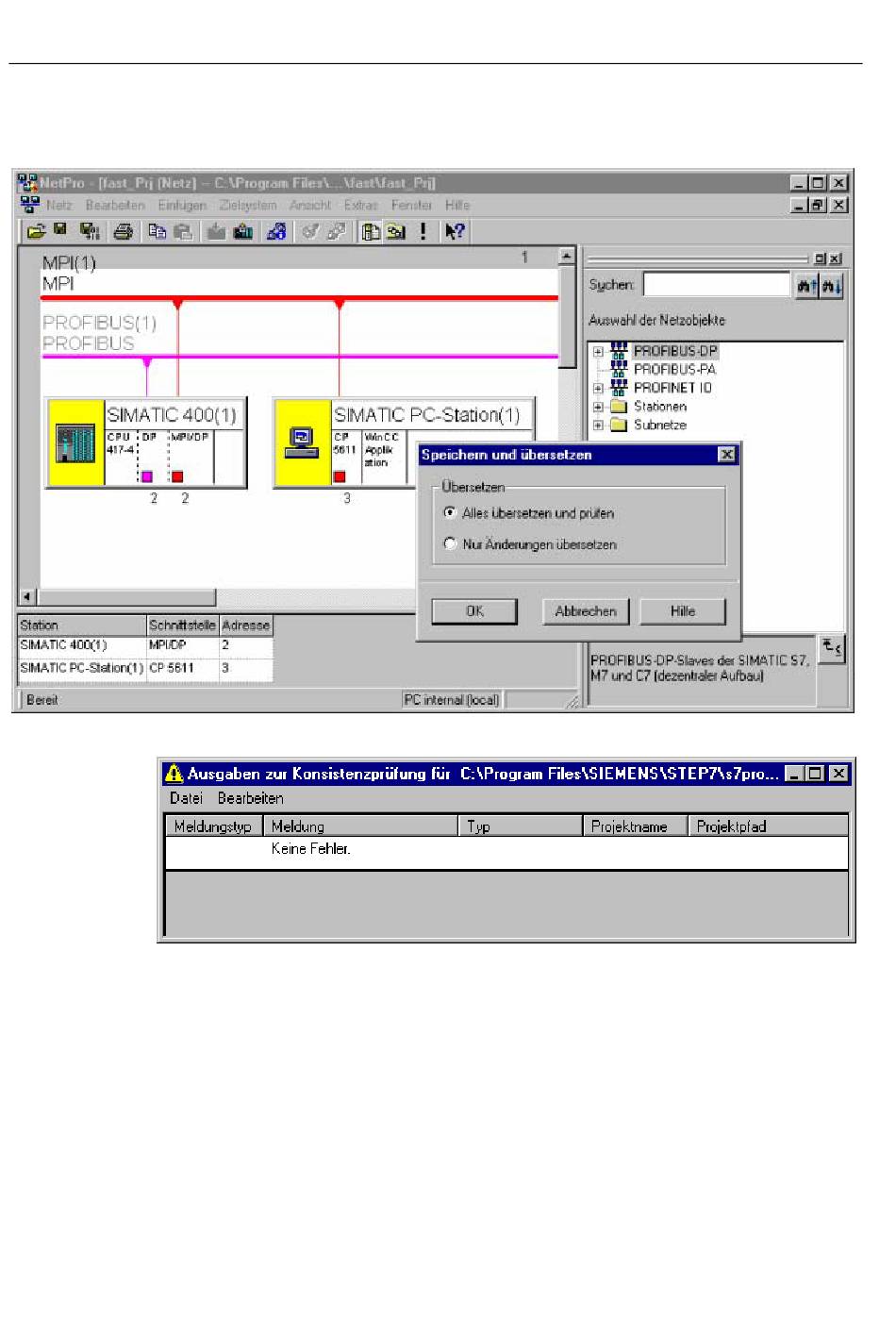The height and width of the screenshot is (1318, 896).
Task: Click the network info toolbar icon
Action: pos(276,231)
